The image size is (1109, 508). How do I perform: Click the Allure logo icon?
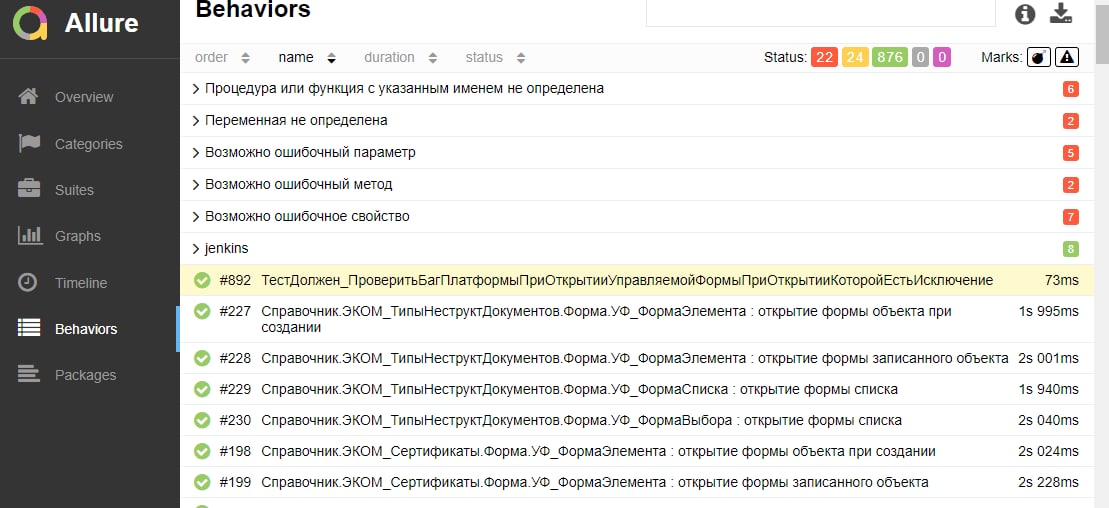[30, 22]
